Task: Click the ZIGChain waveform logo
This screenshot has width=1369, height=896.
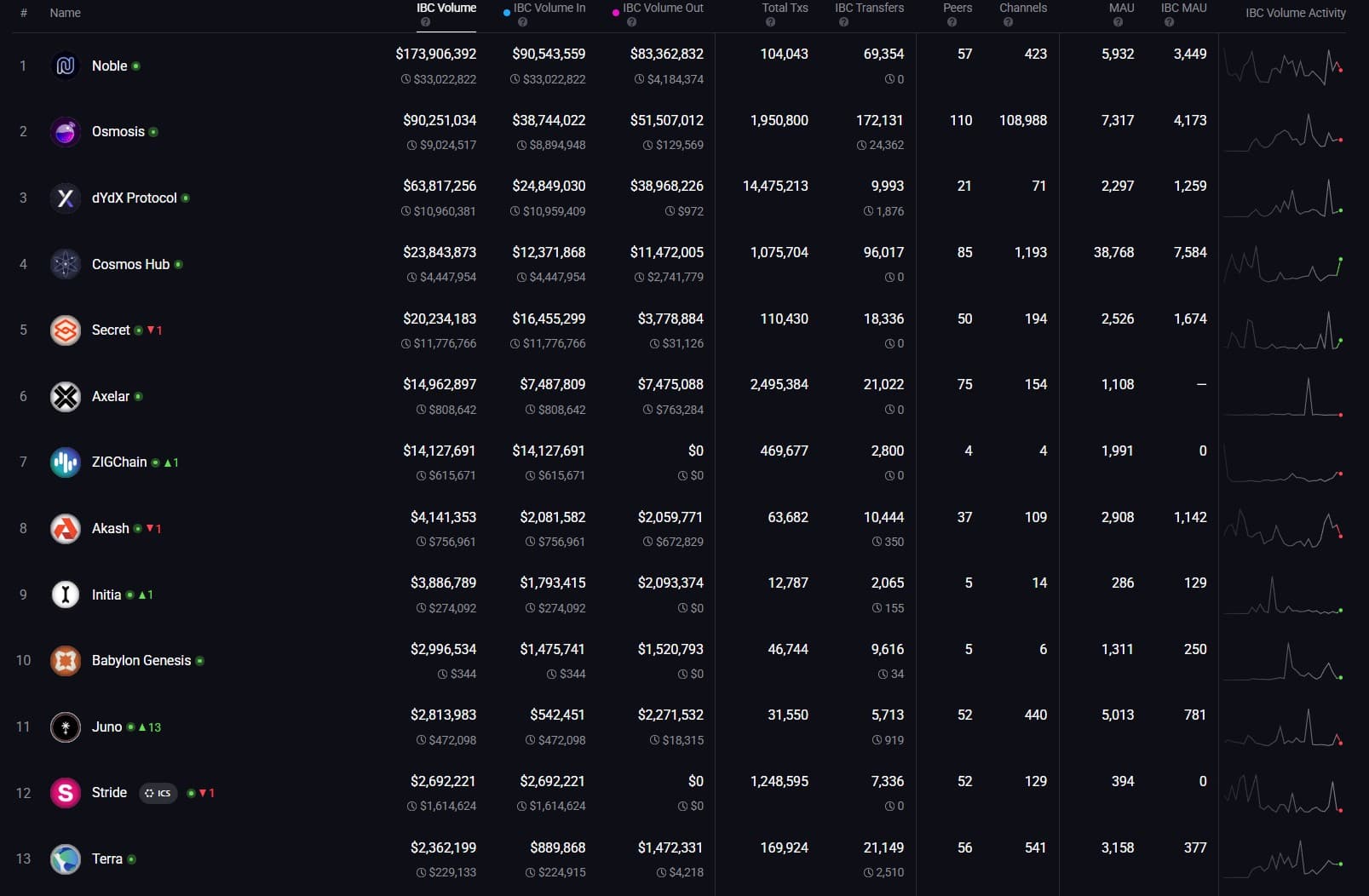Action: pos(66,462)
